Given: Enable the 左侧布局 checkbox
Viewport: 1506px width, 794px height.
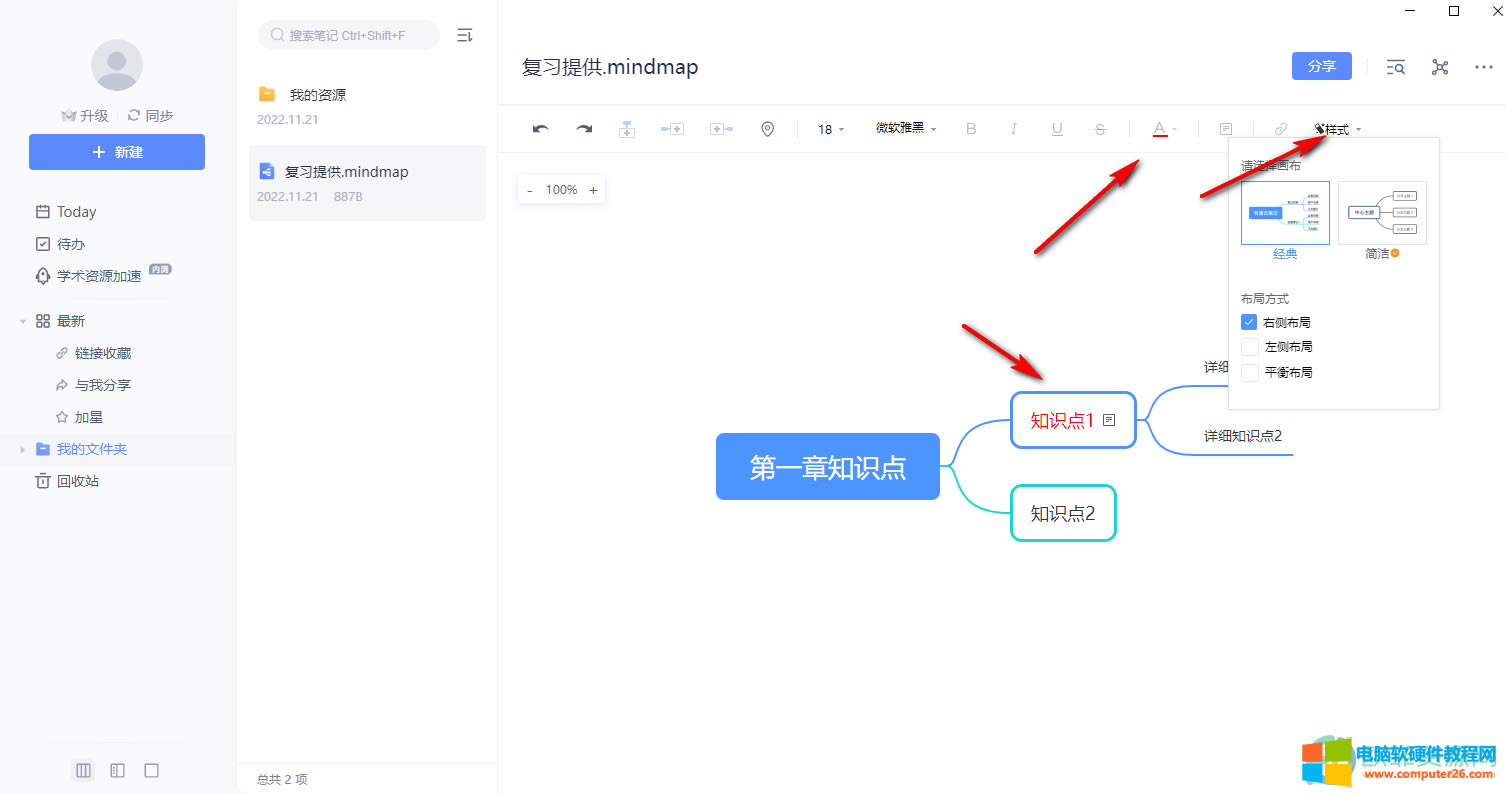Looking at the screenshot, I should [x=1249, y=347].
